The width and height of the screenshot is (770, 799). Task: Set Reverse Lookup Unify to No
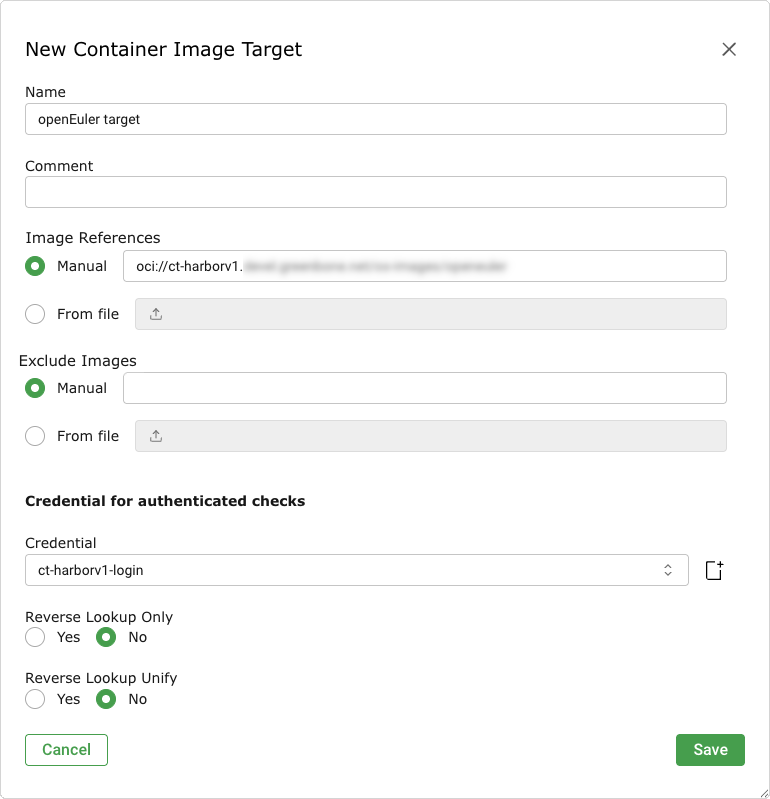coord(105,699)
